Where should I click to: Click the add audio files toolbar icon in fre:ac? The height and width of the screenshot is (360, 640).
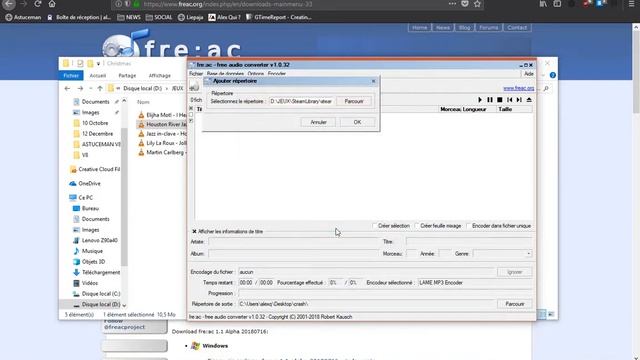(195, 86)
